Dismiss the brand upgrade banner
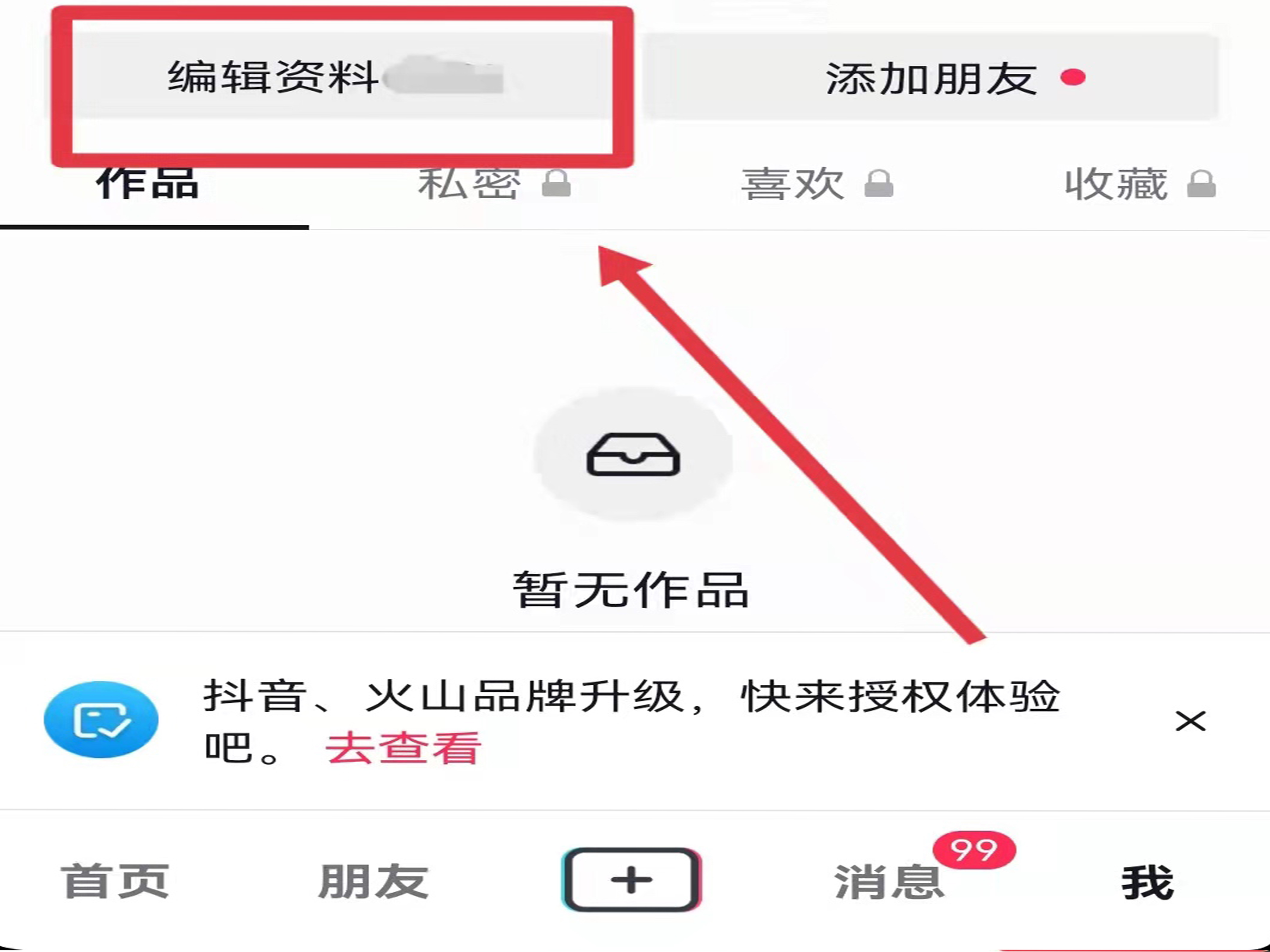1270x952 pixels. click(x=1190, y=721)
